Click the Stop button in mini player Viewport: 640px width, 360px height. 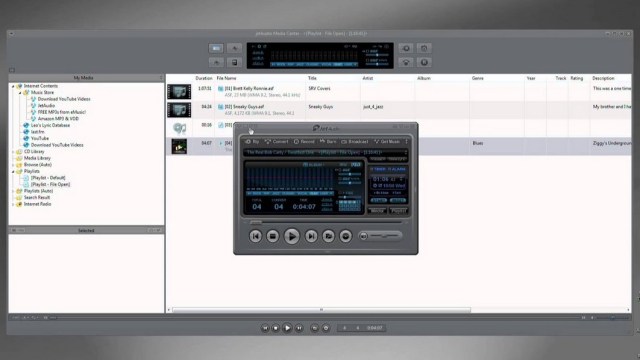coord(273,236)
